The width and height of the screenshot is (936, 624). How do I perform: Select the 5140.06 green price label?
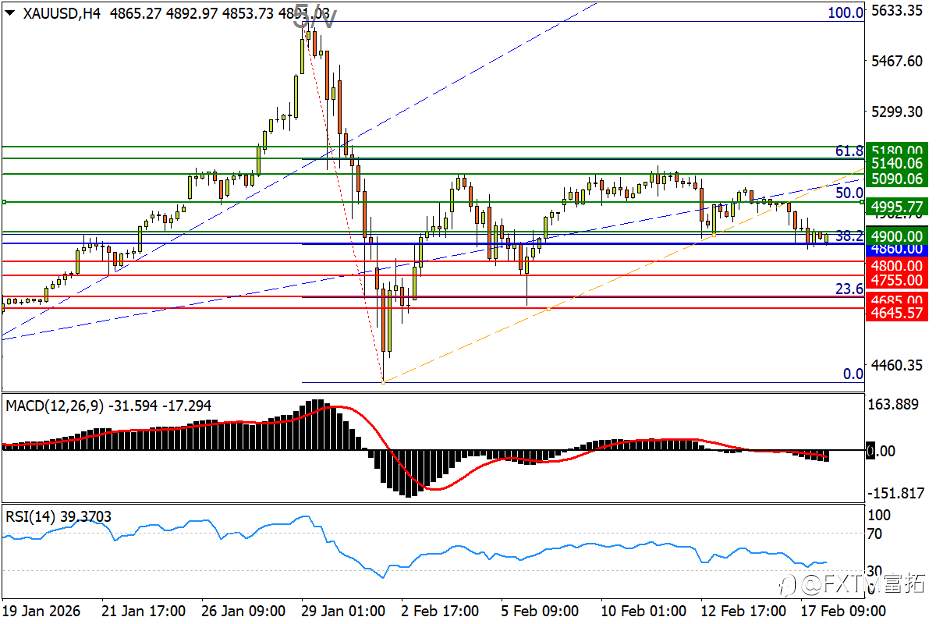(897, 163)
